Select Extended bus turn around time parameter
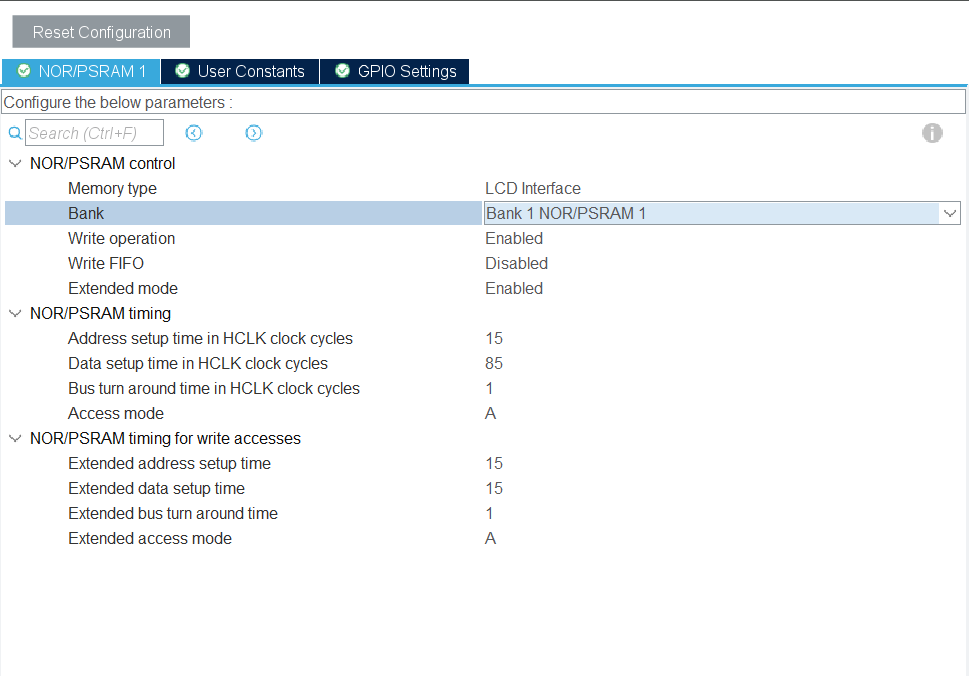The width and height of the screenshot is (969, 676). pos(173,513)
